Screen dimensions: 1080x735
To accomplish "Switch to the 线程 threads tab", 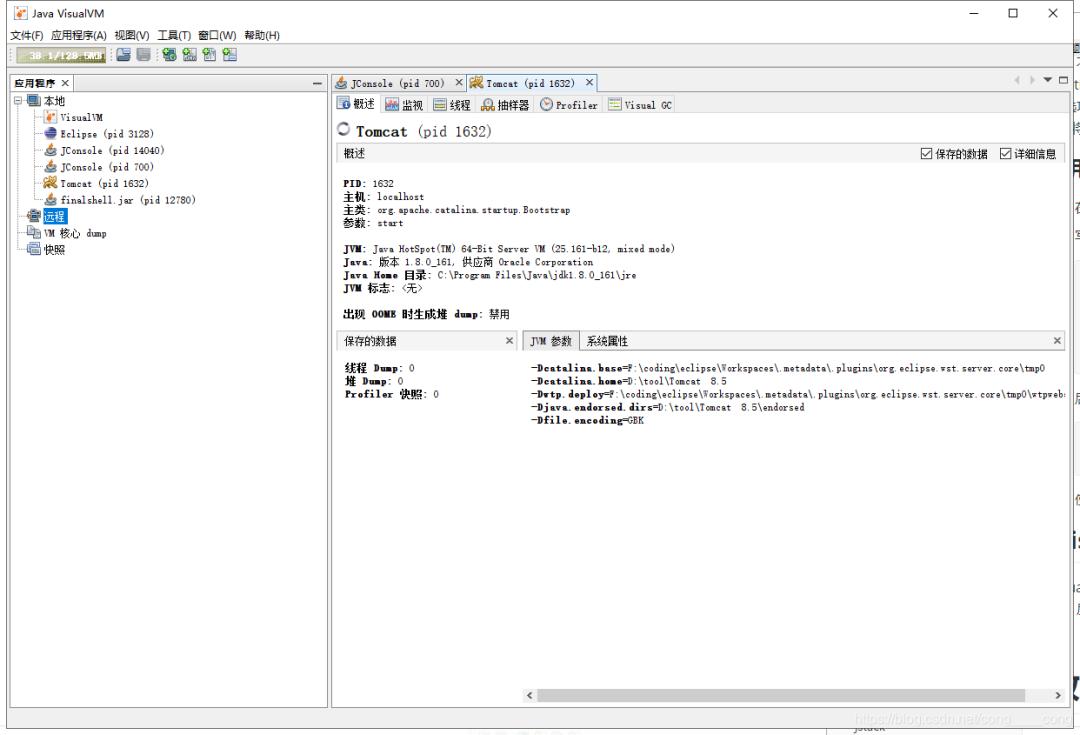I will tap(452, 105).
